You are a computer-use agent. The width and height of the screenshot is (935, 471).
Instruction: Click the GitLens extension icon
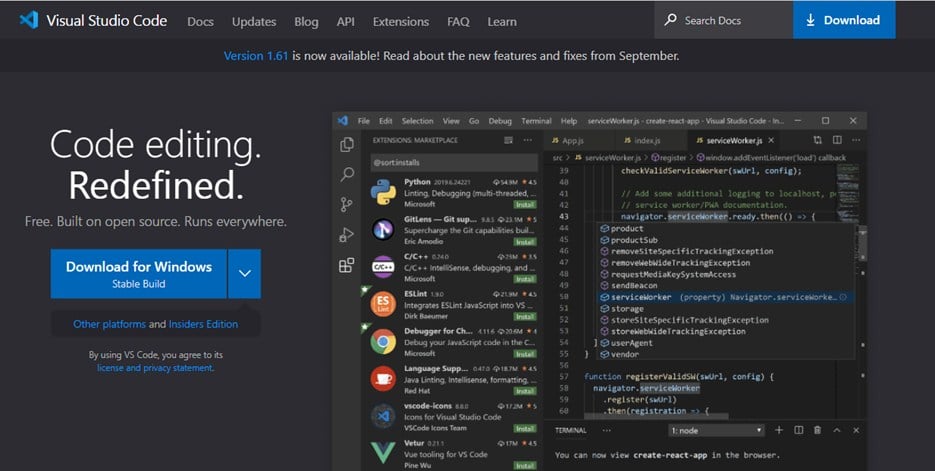pyautogui.click(x=383, y=230)
